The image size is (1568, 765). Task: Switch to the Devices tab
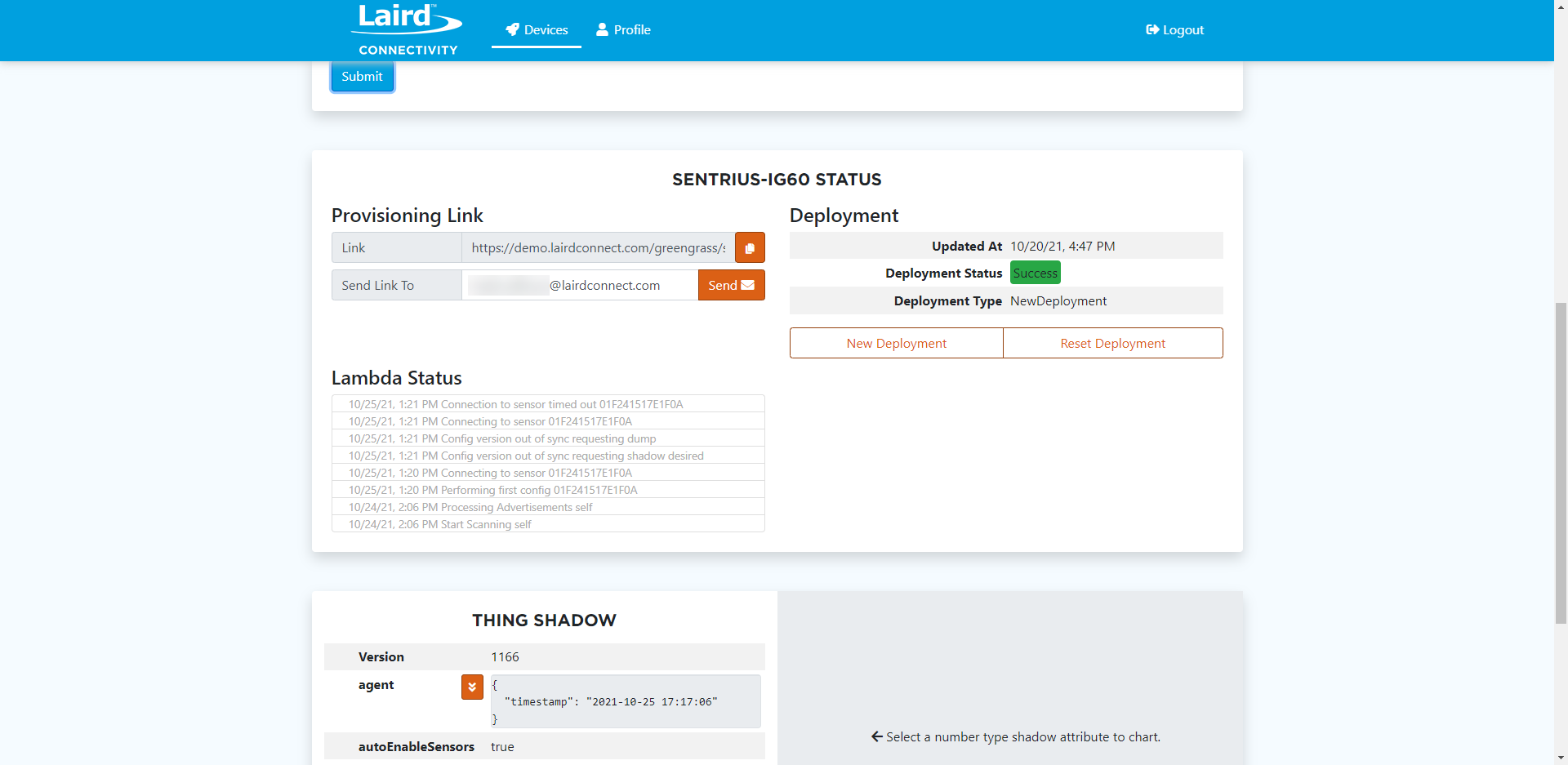pos(537,29)
